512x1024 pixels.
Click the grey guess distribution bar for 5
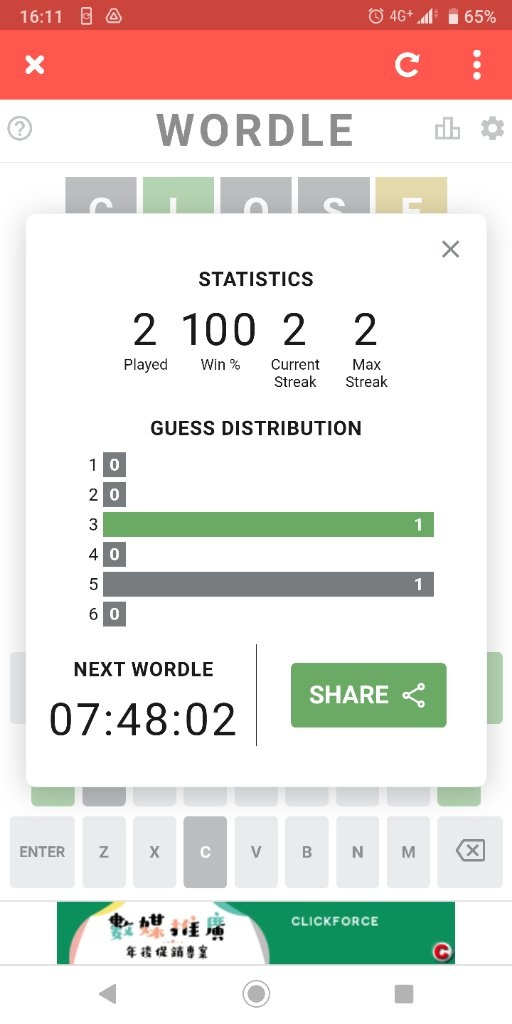(268, 584)
